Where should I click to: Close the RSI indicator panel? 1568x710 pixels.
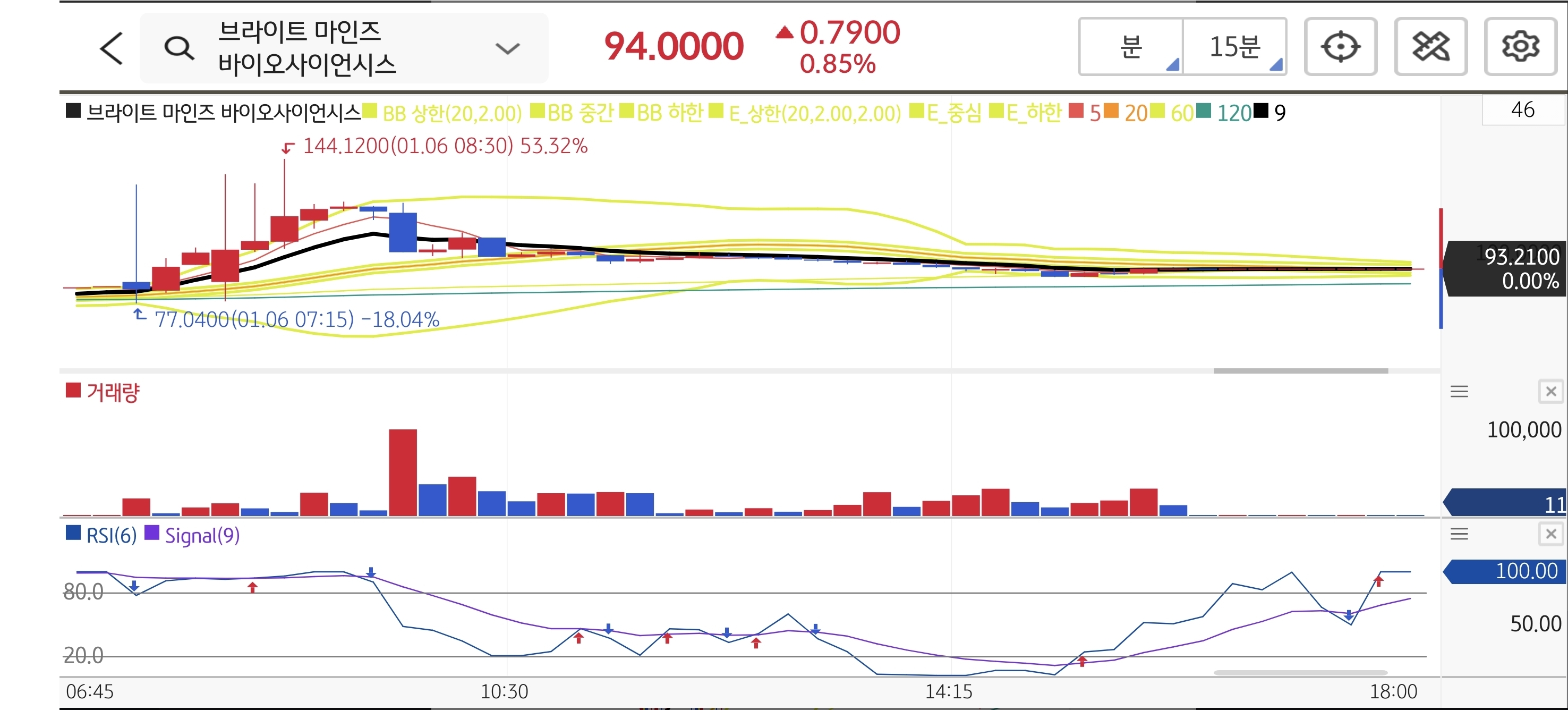click(1550, 534)
